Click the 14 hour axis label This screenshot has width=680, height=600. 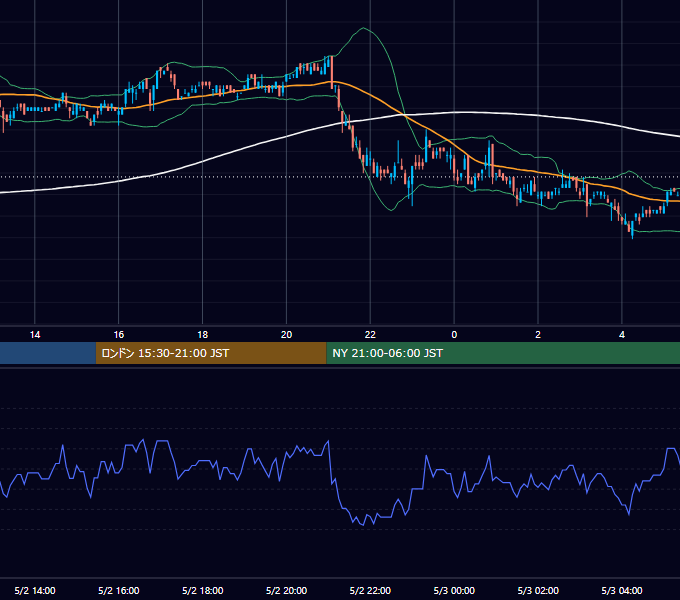tap(35, 335)
